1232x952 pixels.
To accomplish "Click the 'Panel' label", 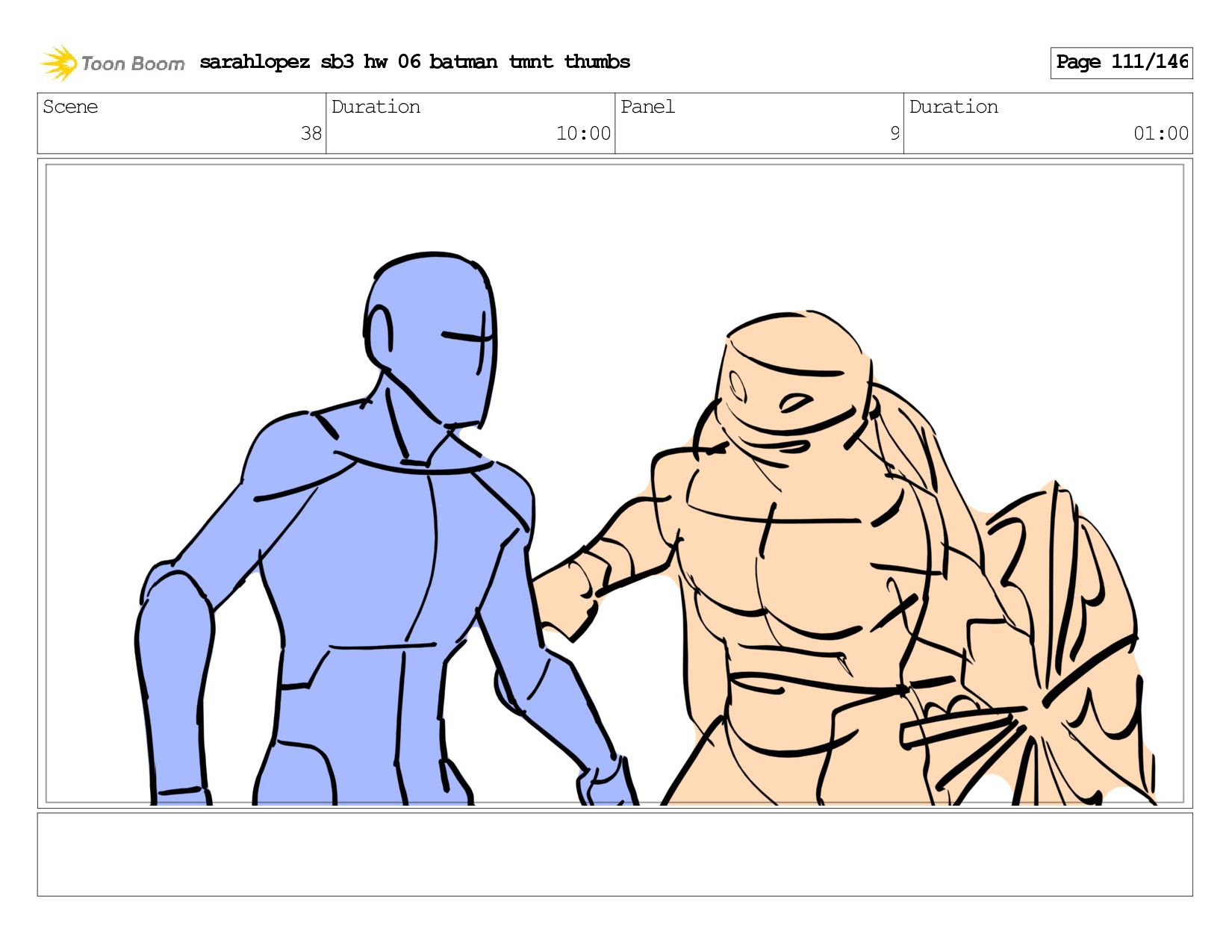I will 647,107.
